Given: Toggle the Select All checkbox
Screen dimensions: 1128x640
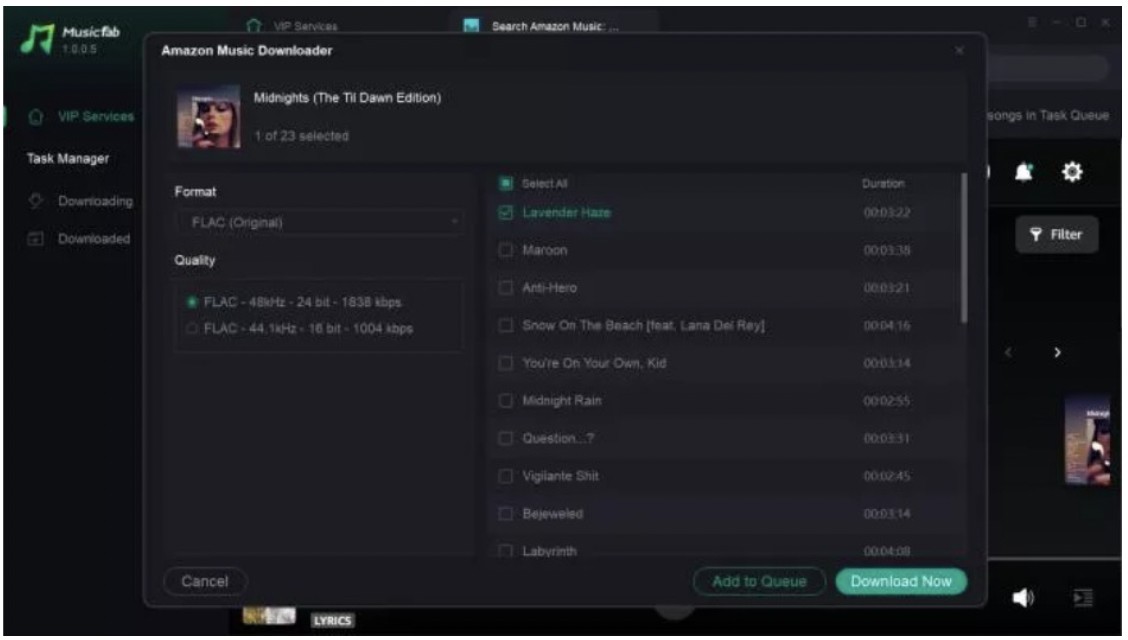Looking at the screenshot, I should click(506, 183).
